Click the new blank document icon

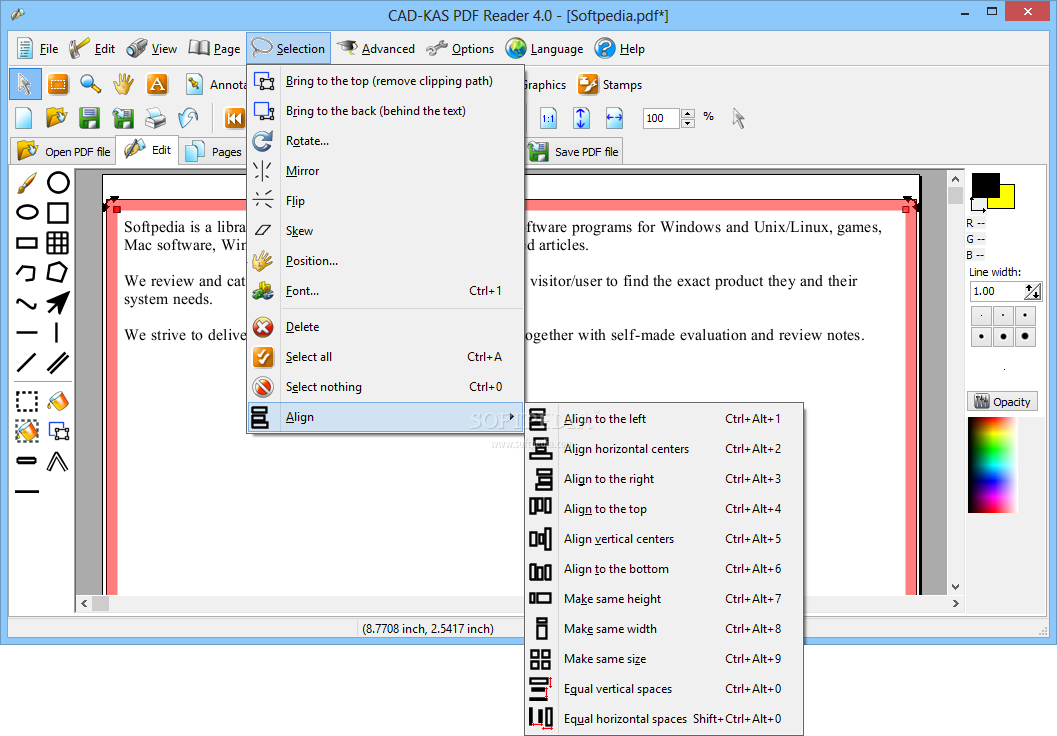[24, 119]
